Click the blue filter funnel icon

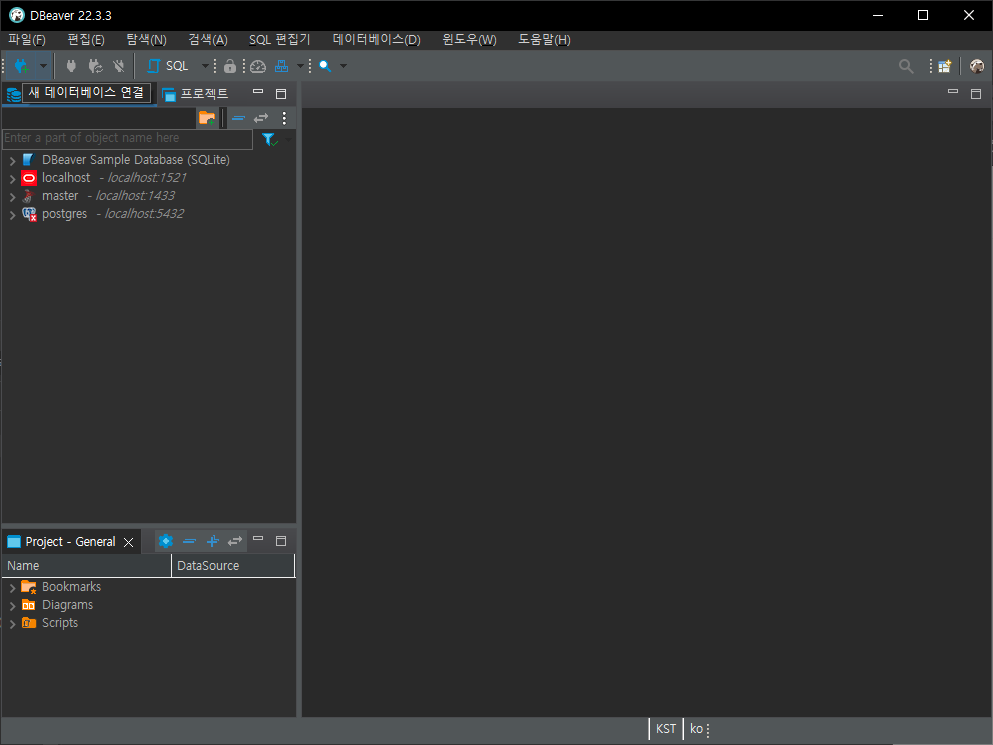click(269, 139)
